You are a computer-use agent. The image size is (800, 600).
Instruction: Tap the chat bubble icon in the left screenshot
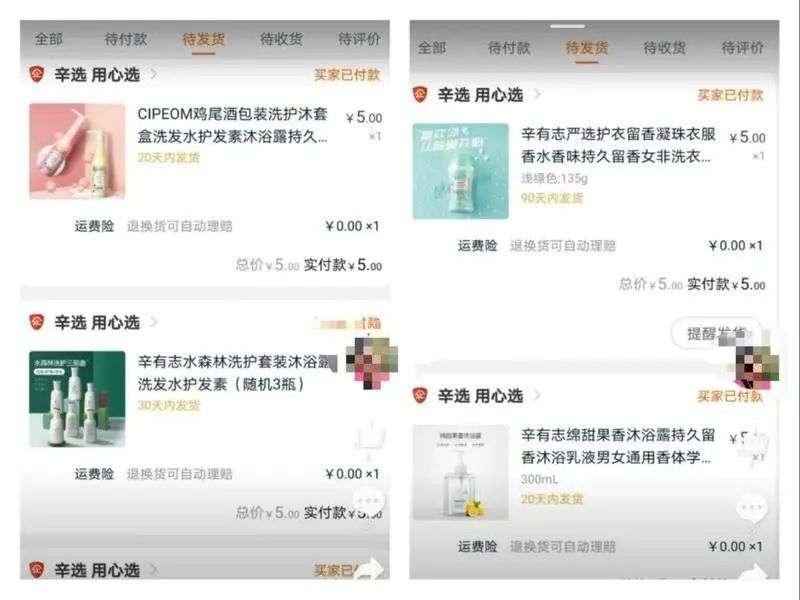pyautogui.click(x=368, y=501)
